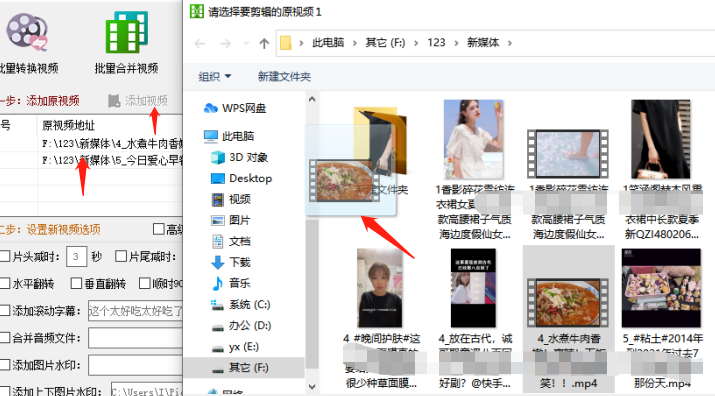This screenshot has width=715, height=396.
Task: Open 3D 对象 folder in sidebar
Action: pyautogui.click(x=239, y=157)
